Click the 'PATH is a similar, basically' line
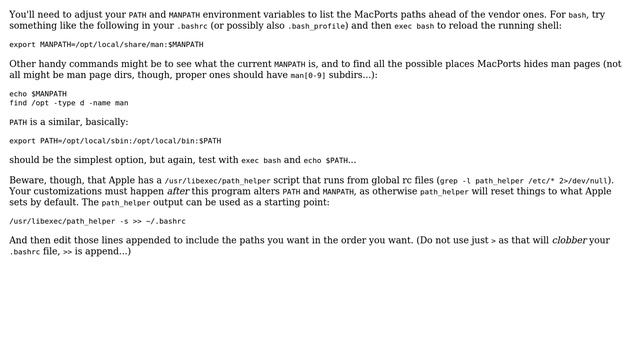 (x=69, y=122)
